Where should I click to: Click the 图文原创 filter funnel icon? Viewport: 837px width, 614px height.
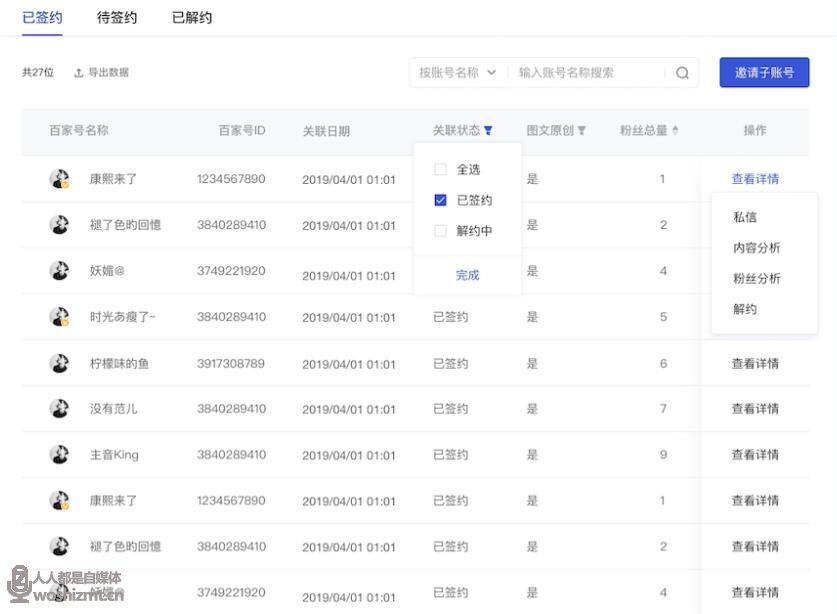click(x=582, y=131)
